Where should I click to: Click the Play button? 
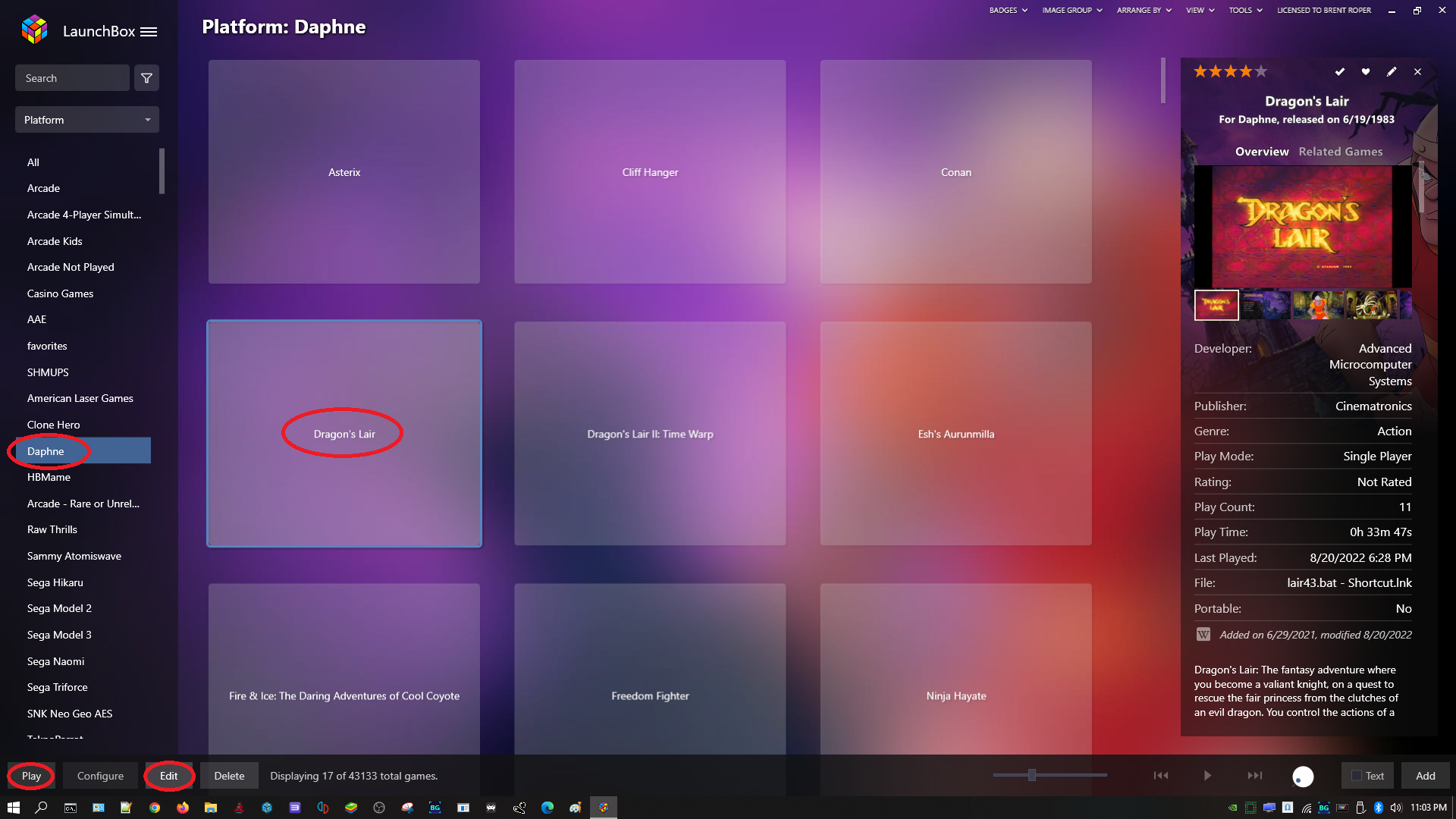[x=31, y=776]
